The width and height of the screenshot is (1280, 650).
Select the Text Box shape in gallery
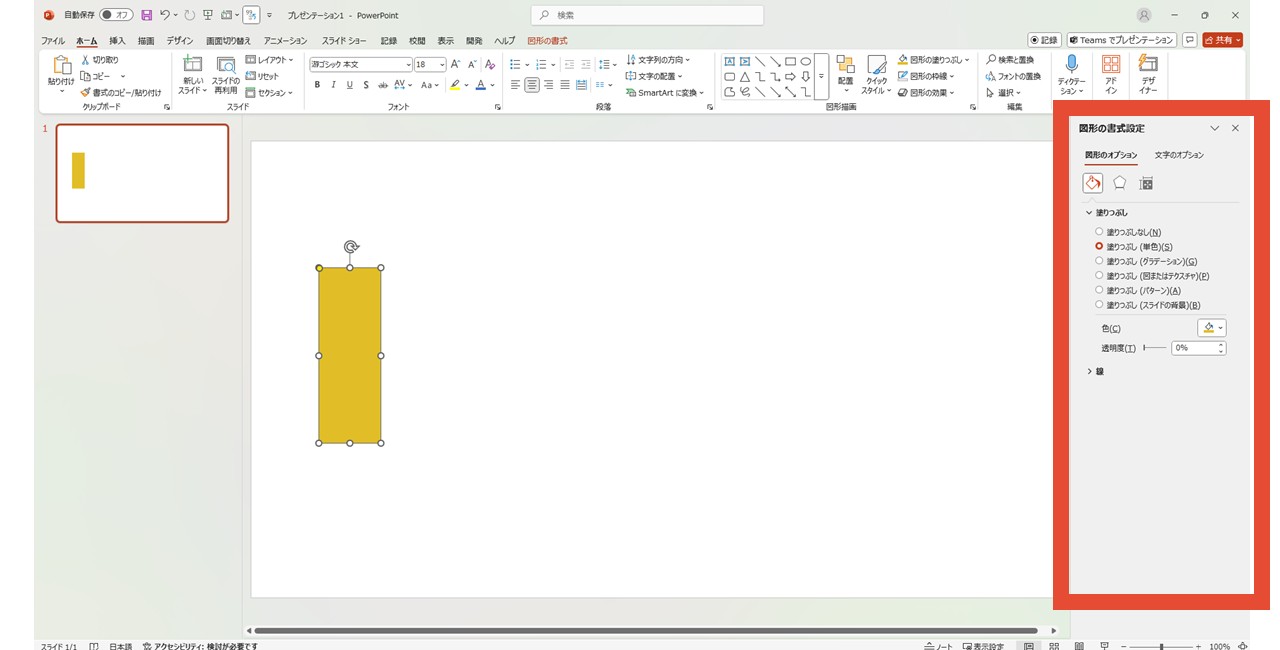(x=730, y=61)
